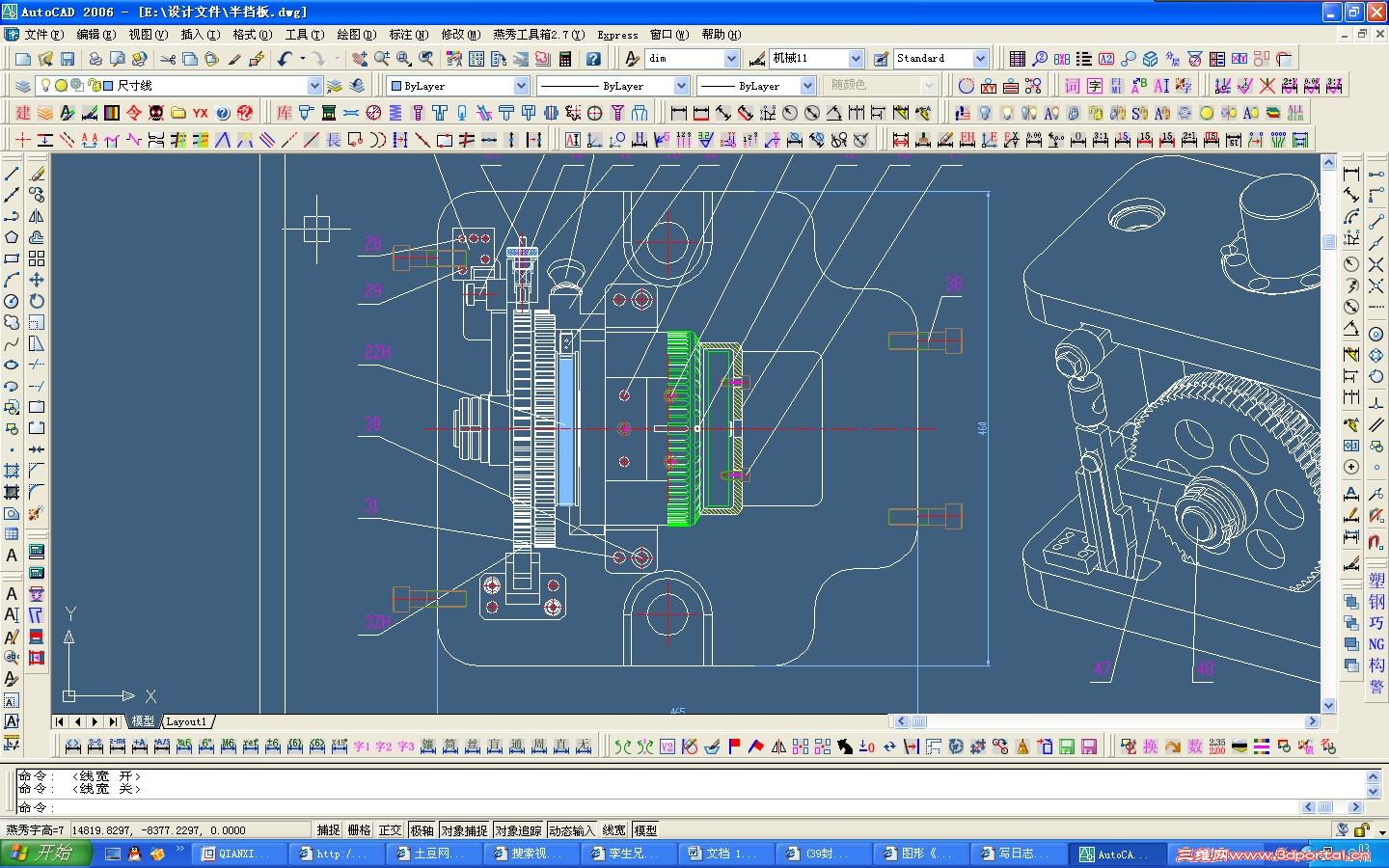Click the Plot printer icon
Screen dimensions: 1389x868
pos(95,59)
